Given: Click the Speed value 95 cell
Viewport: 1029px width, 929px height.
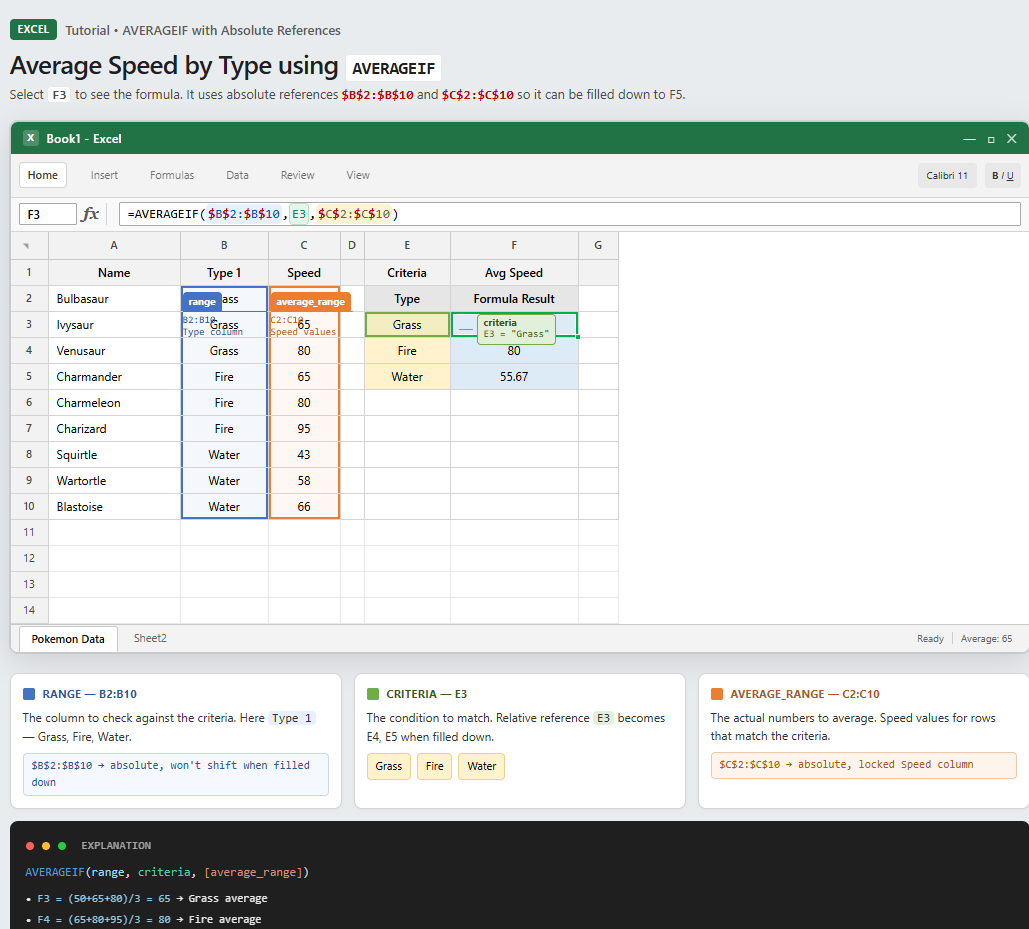Looking at the screenshot, I should coord(304,428).
